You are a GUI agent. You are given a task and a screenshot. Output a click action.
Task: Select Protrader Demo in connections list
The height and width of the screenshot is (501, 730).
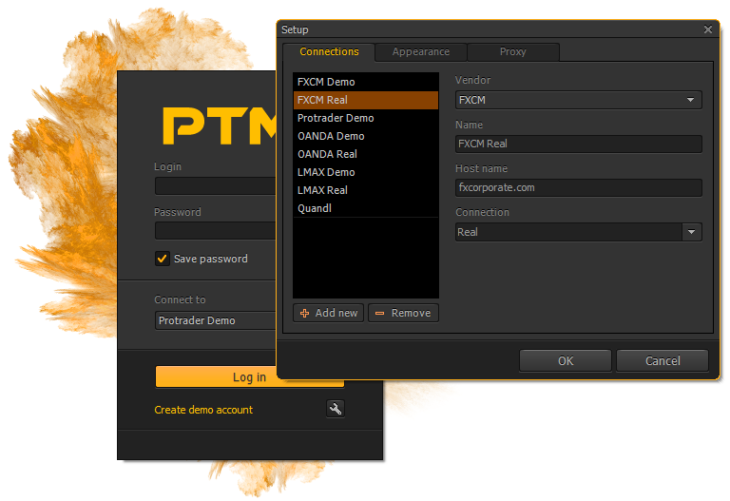coord(365,118)
